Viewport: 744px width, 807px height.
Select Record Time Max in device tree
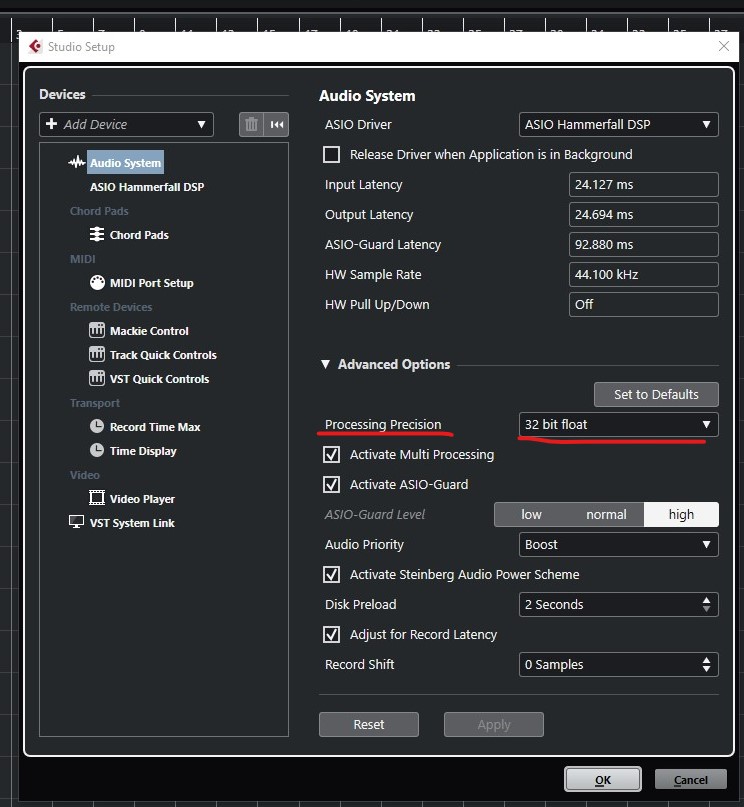[x=155, y=427]
